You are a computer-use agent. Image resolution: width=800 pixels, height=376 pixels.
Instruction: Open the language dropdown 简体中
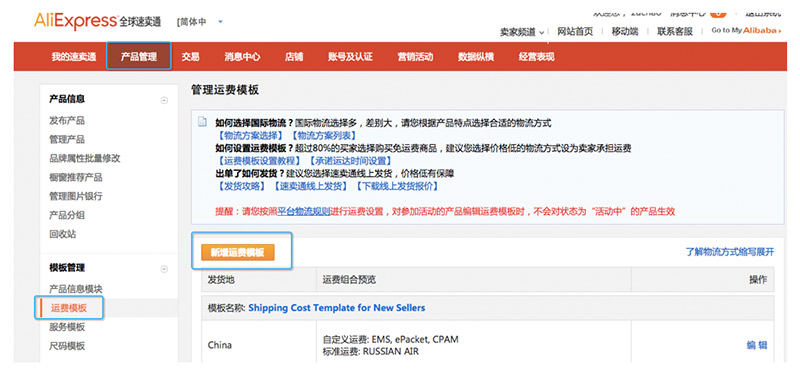[x=200, y=22]
